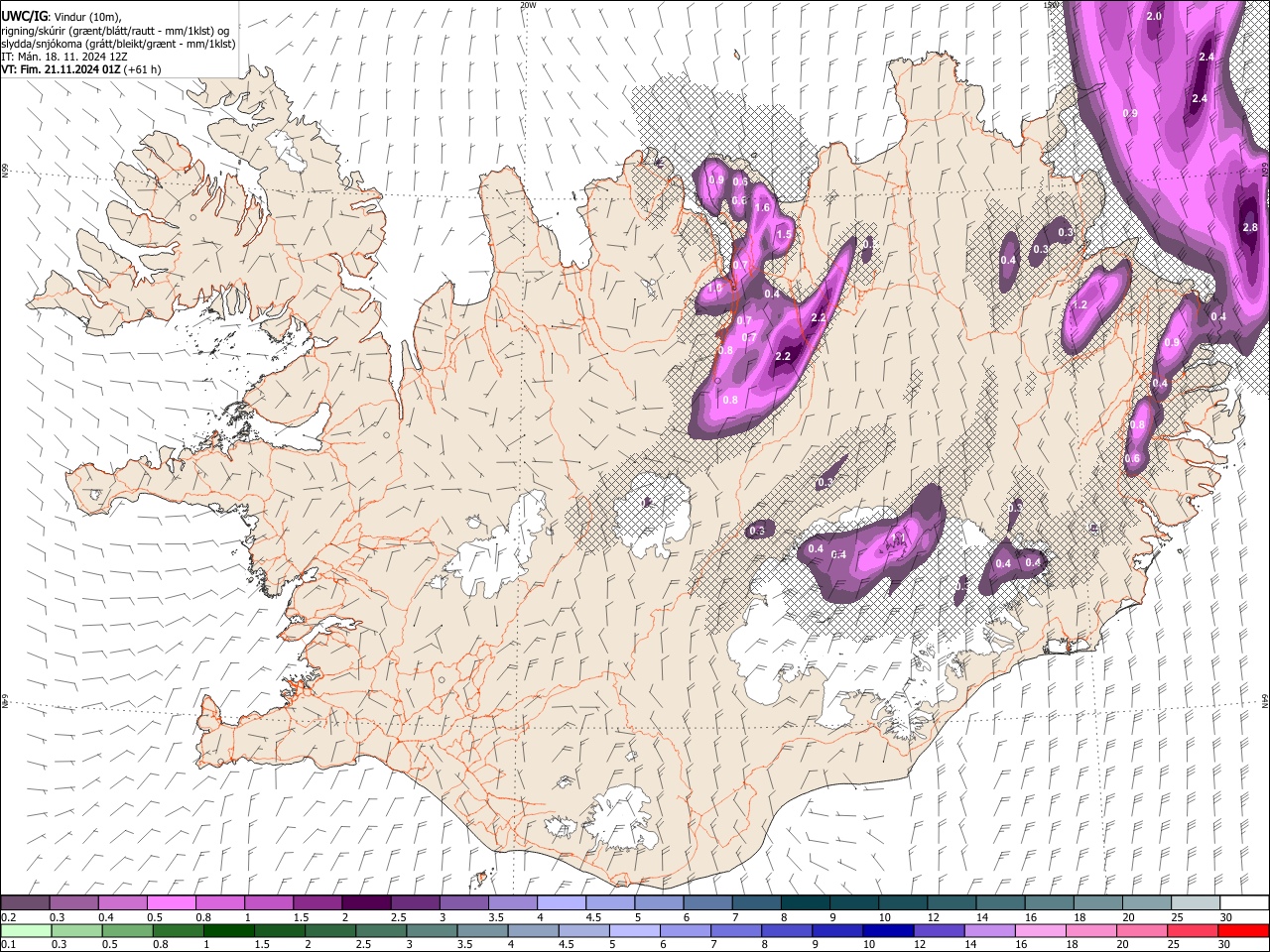
Task: Click the light green rain swatch from 0.1 to 0.3
Action: point(26,930)
